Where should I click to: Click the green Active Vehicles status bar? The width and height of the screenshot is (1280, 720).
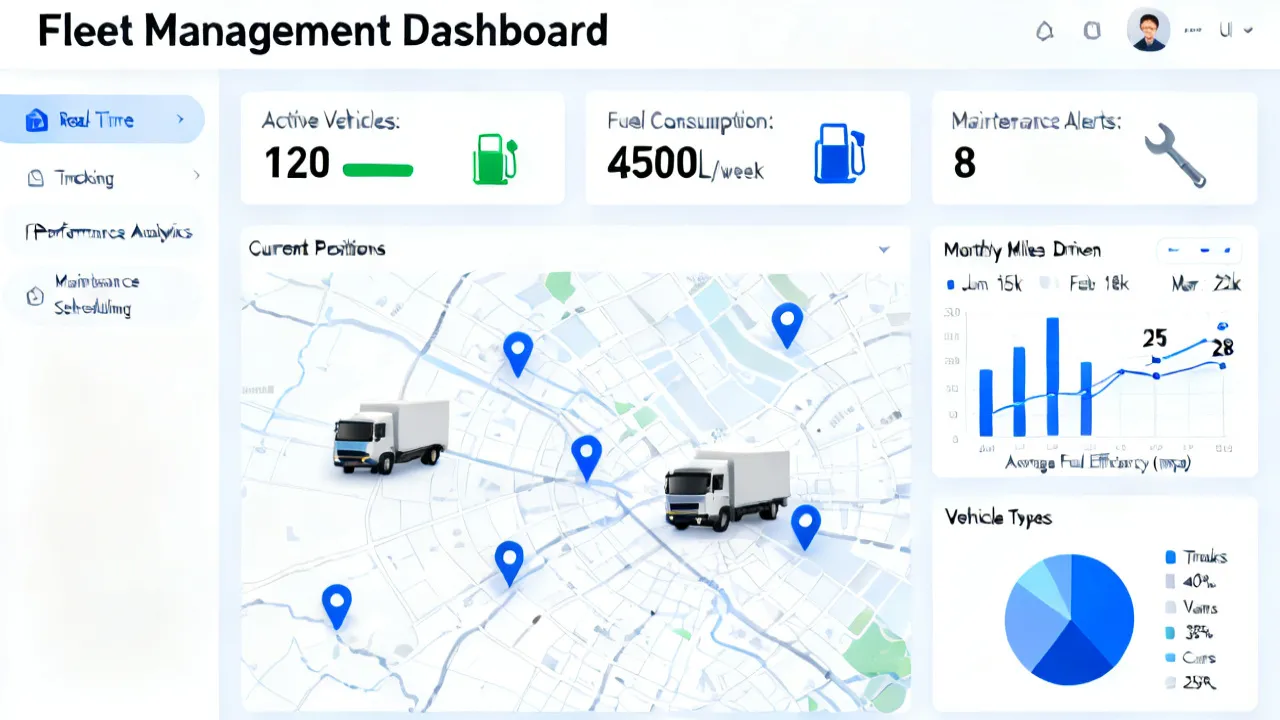pyautogui.click(x=378, y=170)
